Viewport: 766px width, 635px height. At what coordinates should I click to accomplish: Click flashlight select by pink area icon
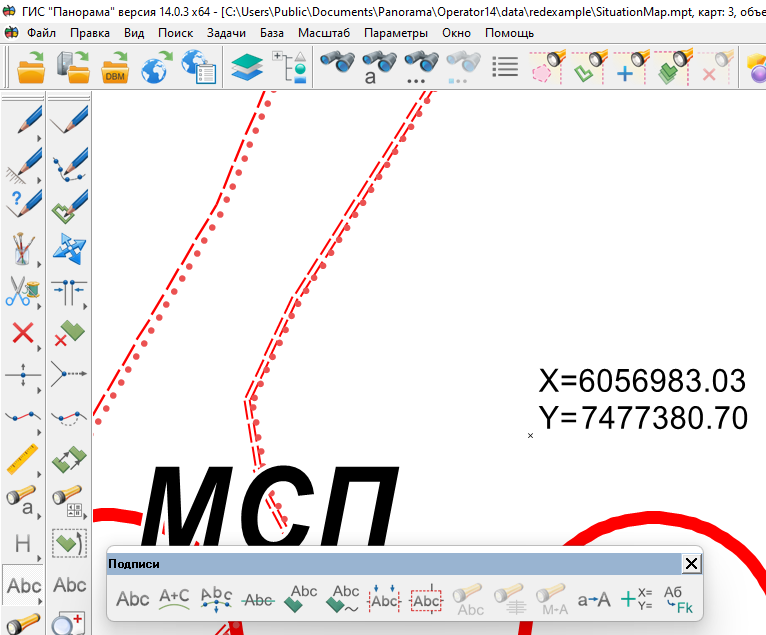click(x=548, y=67)
